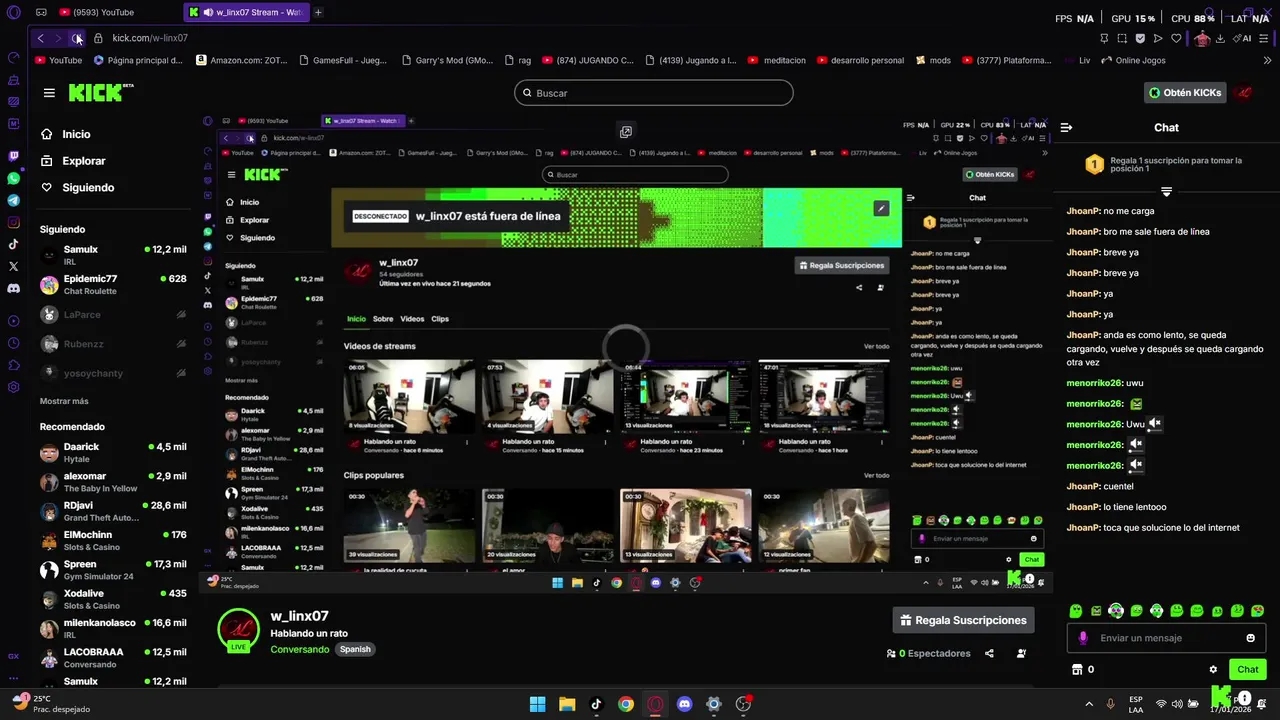Open recommended channel Spreen

click(113, 570)
